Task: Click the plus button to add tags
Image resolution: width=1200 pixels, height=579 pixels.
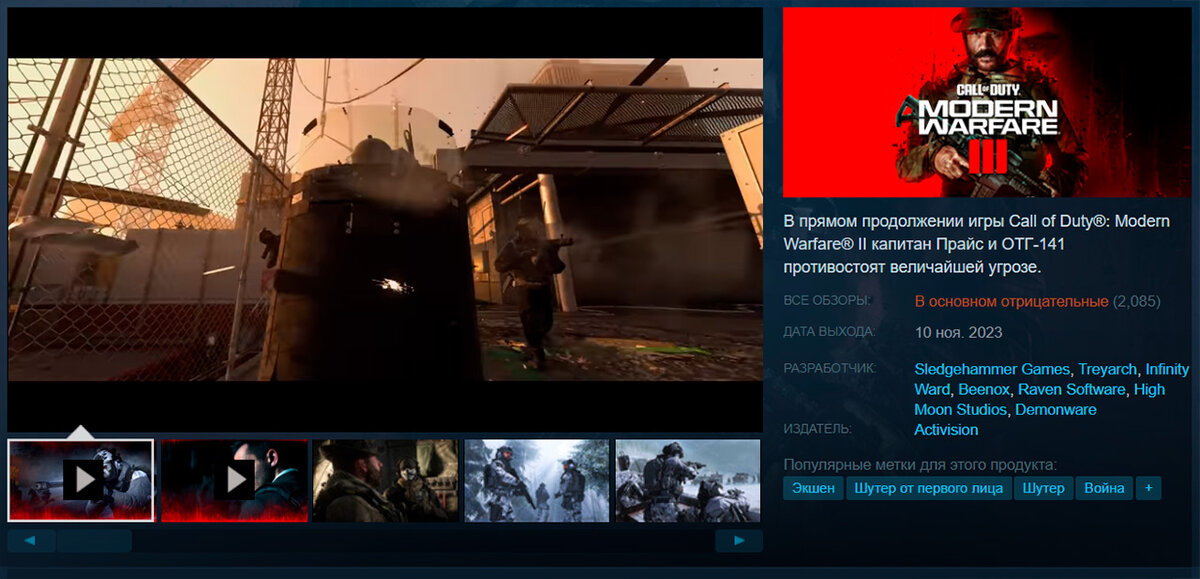Action: [x=1148, y=488]
